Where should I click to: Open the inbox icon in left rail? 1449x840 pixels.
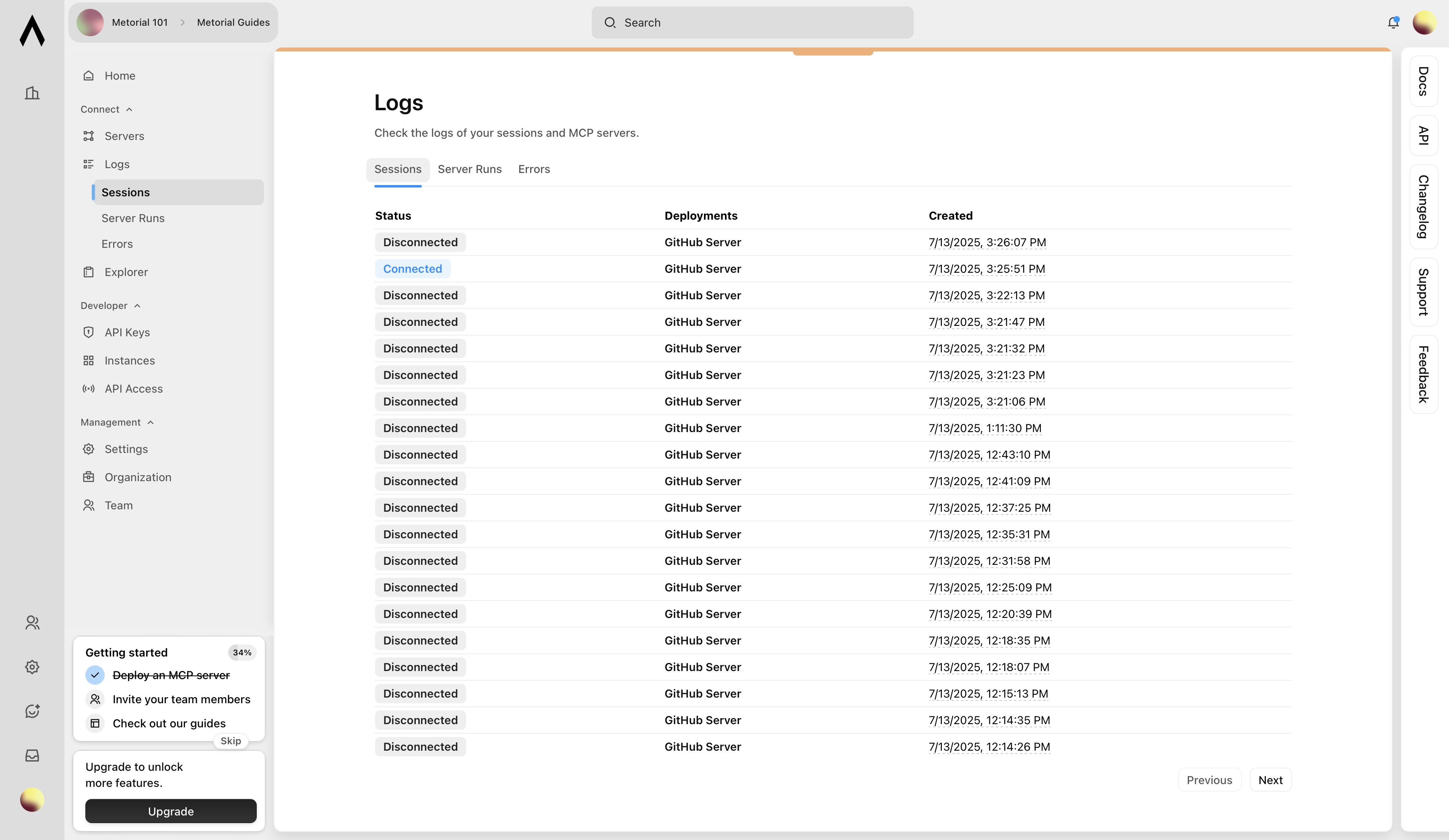pyautogui.click(x=32, y=755)
